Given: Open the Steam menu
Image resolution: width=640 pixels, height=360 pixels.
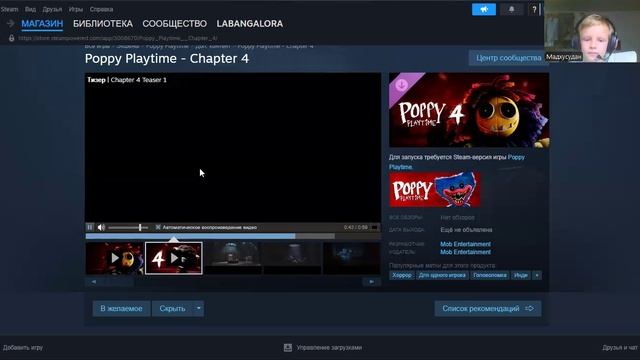Looking at the screenshot, I should tap(9, 9).
